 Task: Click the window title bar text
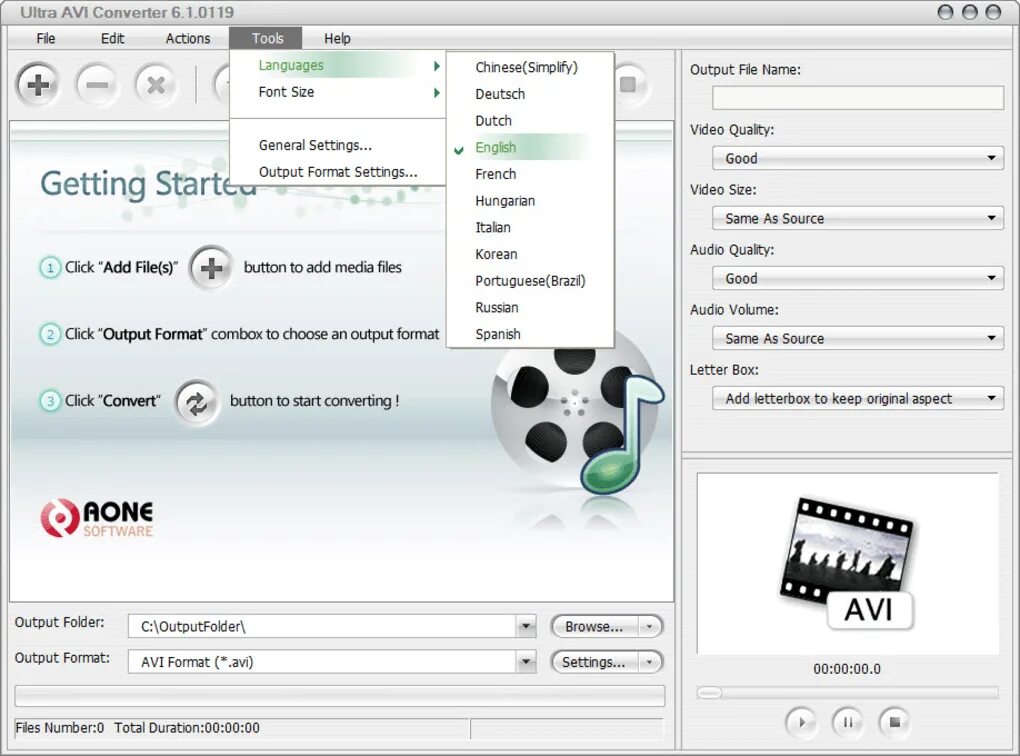127,12
